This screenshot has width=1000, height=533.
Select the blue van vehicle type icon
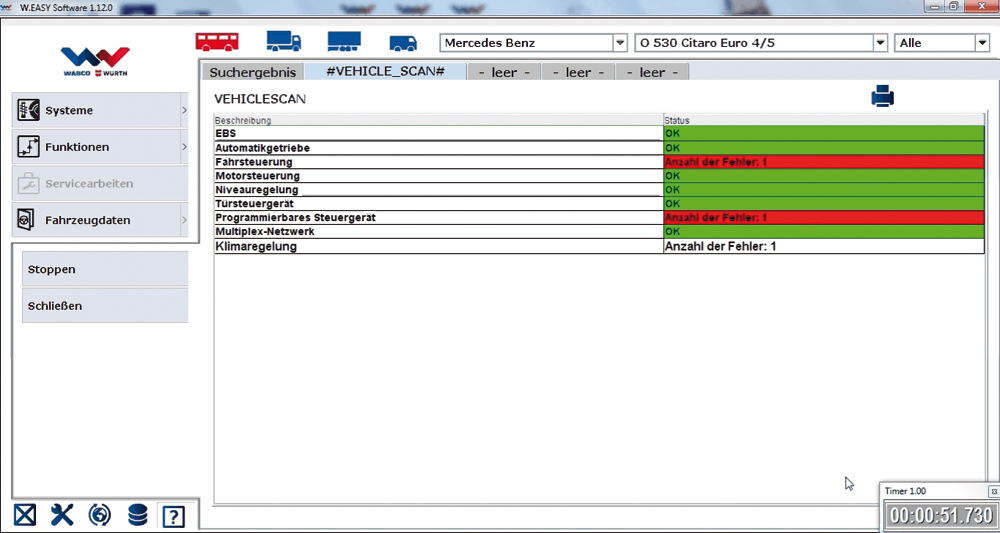[403, 43]
